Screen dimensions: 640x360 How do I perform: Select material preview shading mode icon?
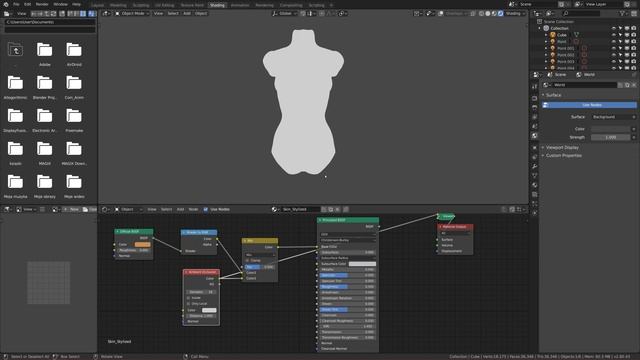494,13
